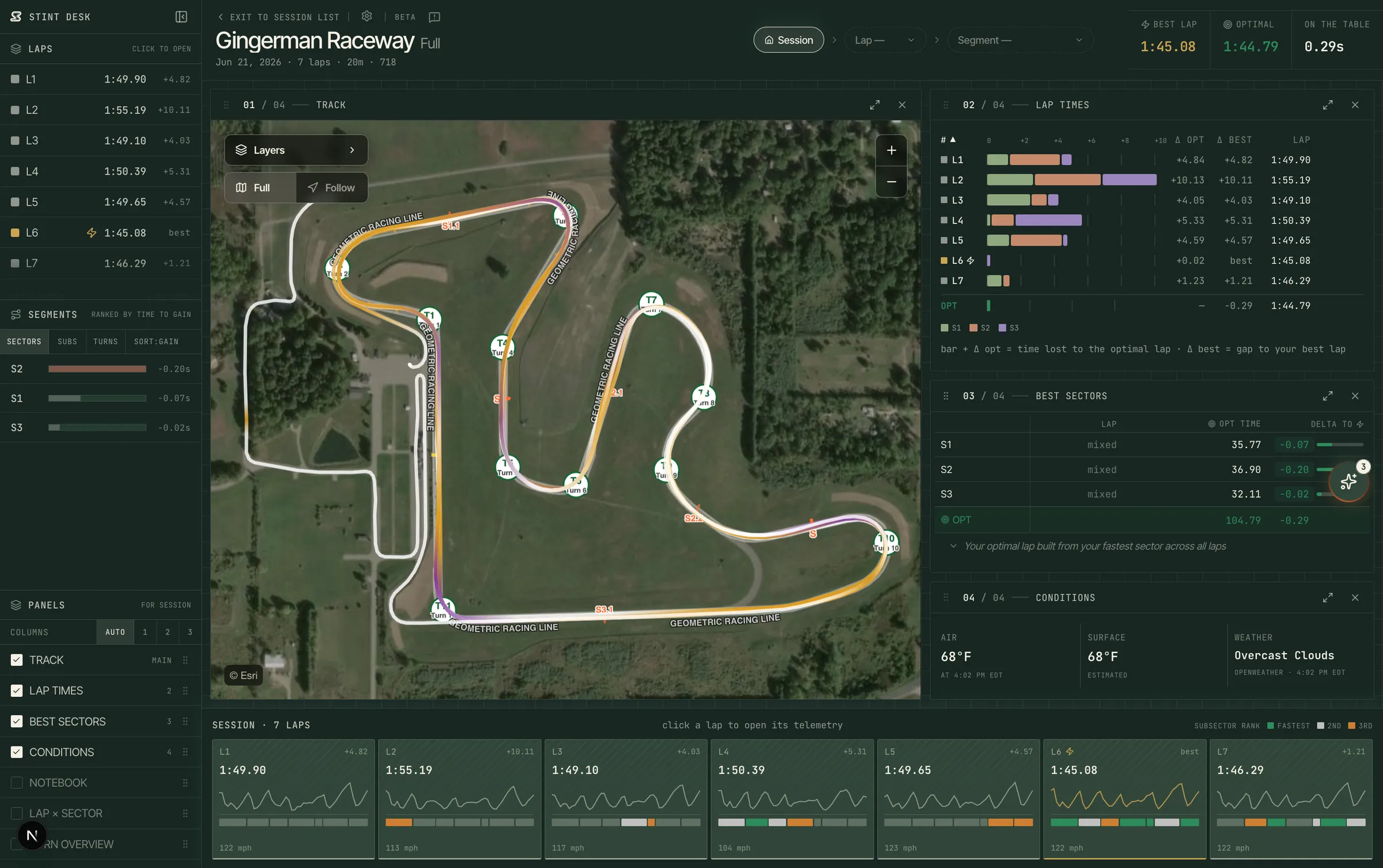Change the SORT:GAIN sorting option
The image size is (1383, 868).
pyautogui.click(x=156, y=342)
